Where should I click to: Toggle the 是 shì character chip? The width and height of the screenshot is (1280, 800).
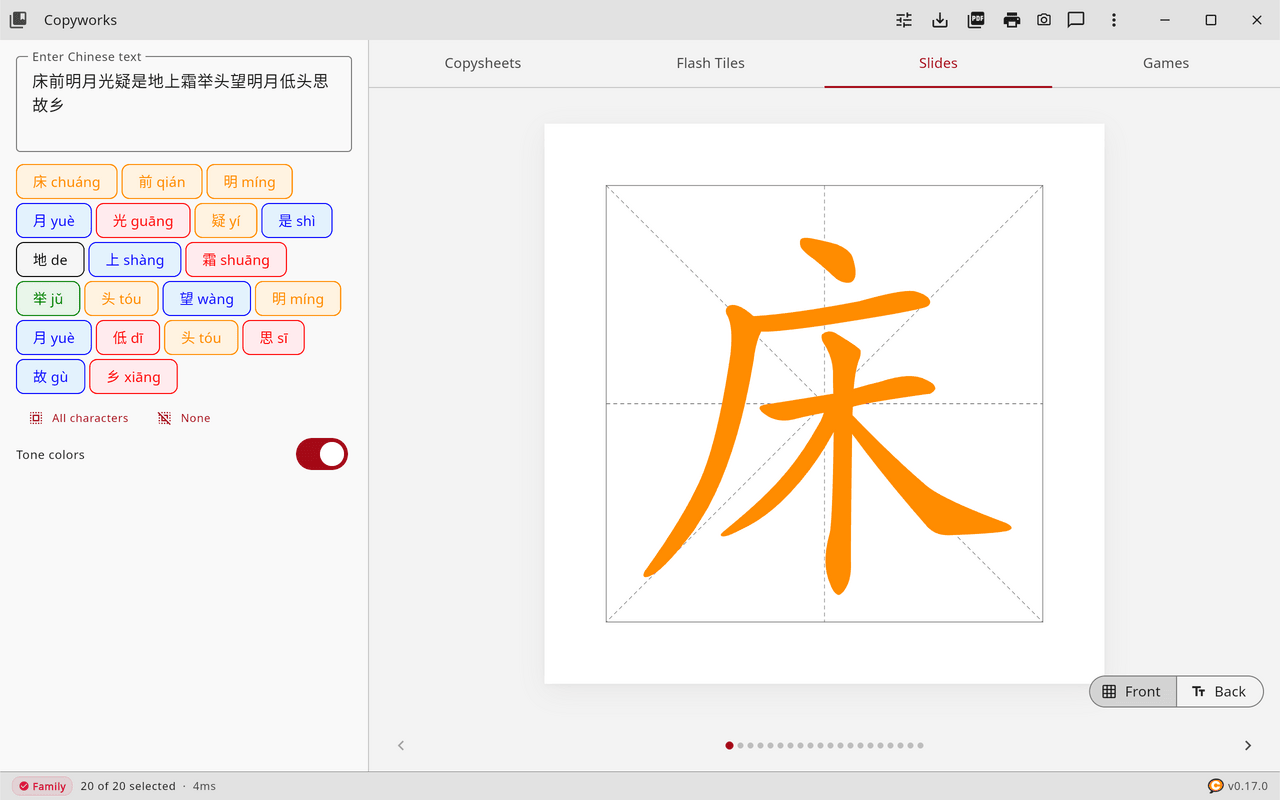point(297,221)
